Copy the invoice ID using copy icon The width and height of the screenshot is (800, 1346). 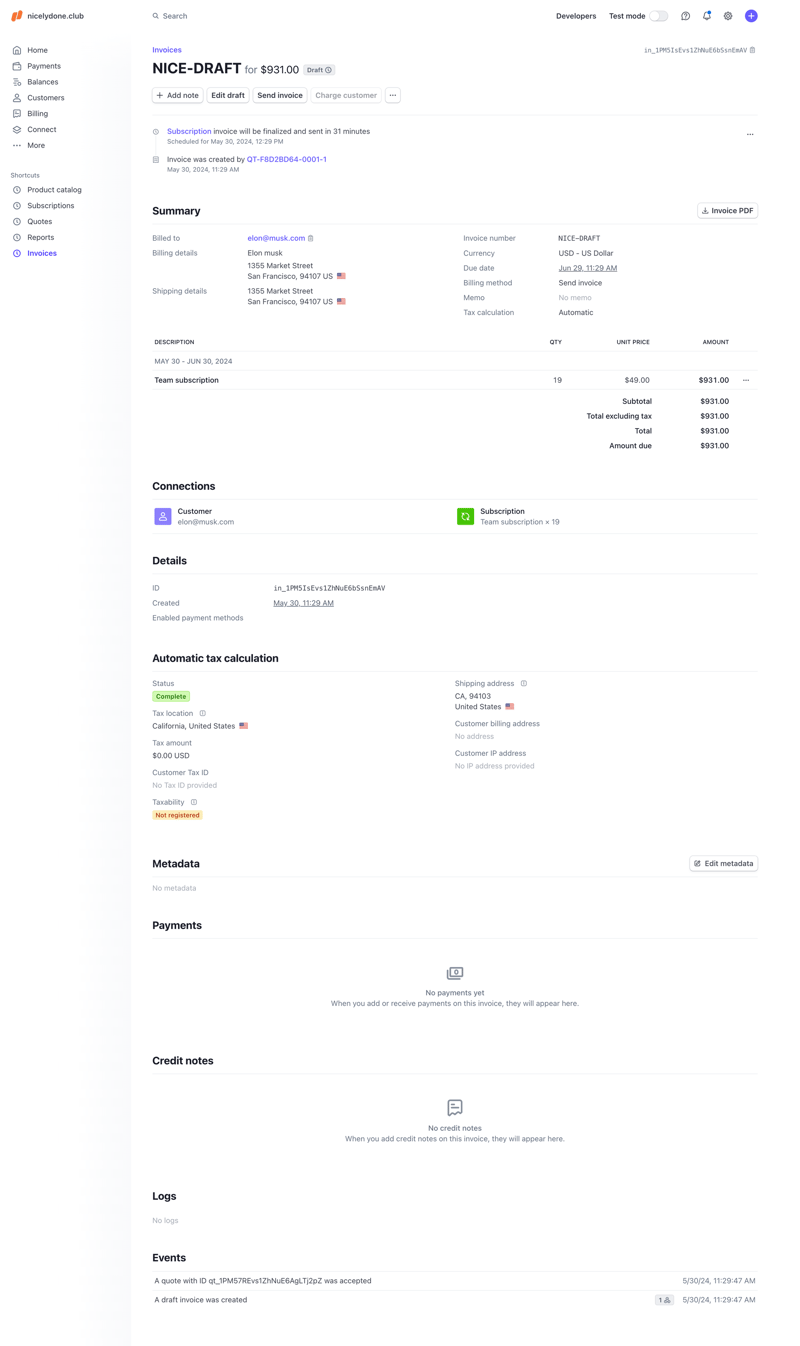752,49
